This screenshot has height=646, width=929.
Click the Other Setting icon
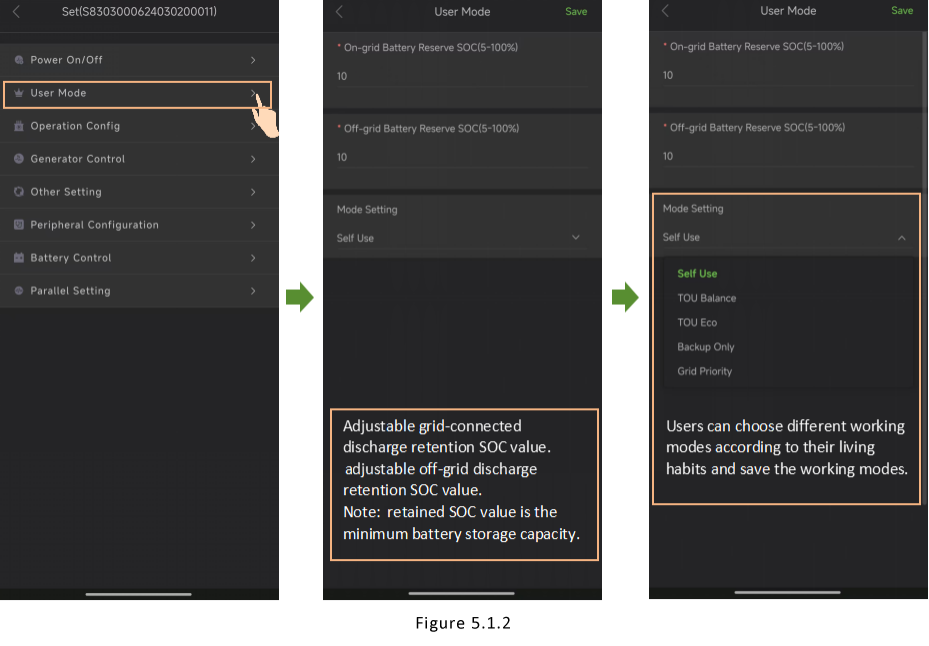(19, 192)
